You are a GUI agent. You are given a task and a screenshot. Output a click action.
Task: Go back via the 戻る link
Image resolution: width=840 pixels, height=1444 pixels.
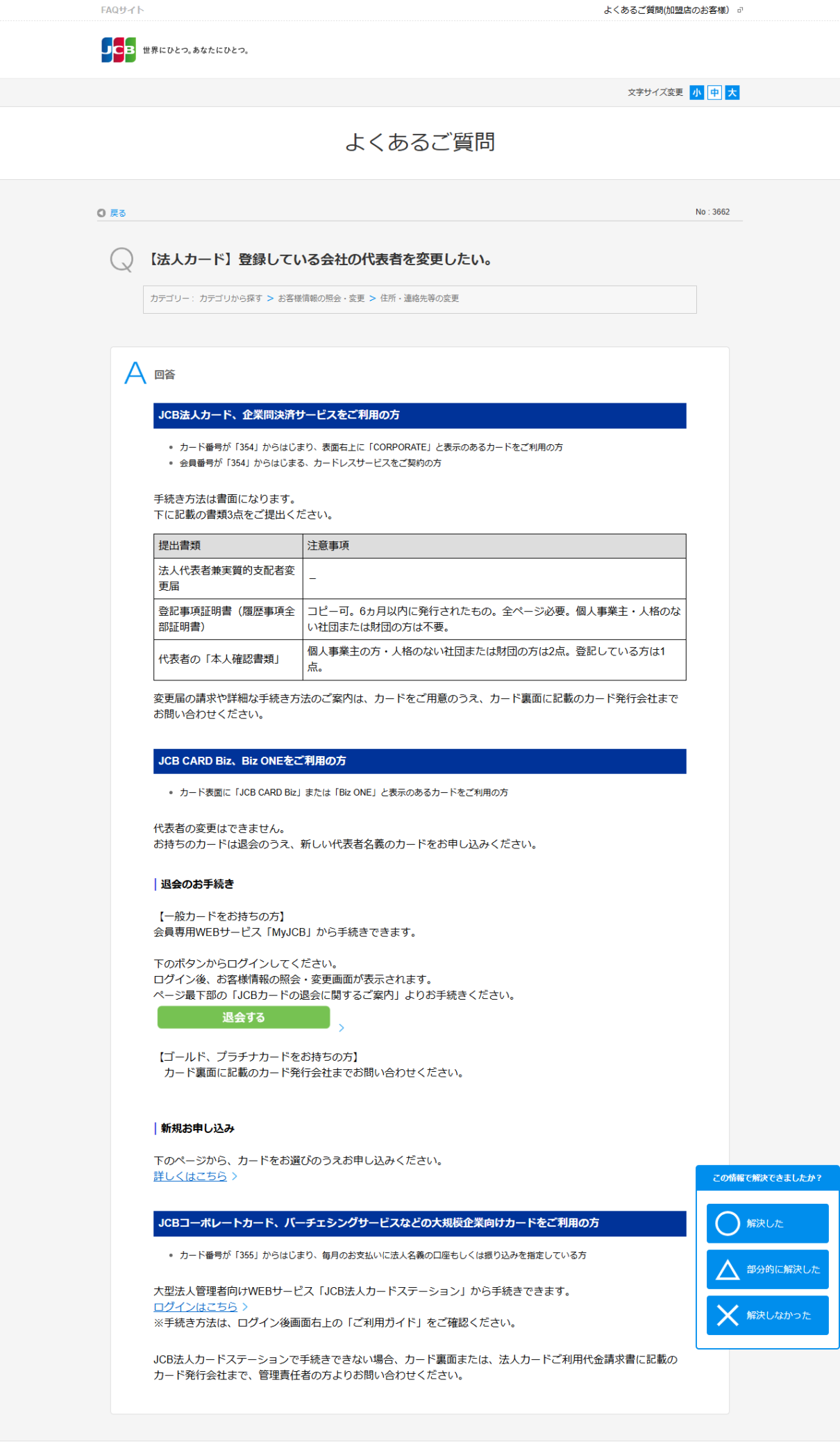[x=118, y=213]
